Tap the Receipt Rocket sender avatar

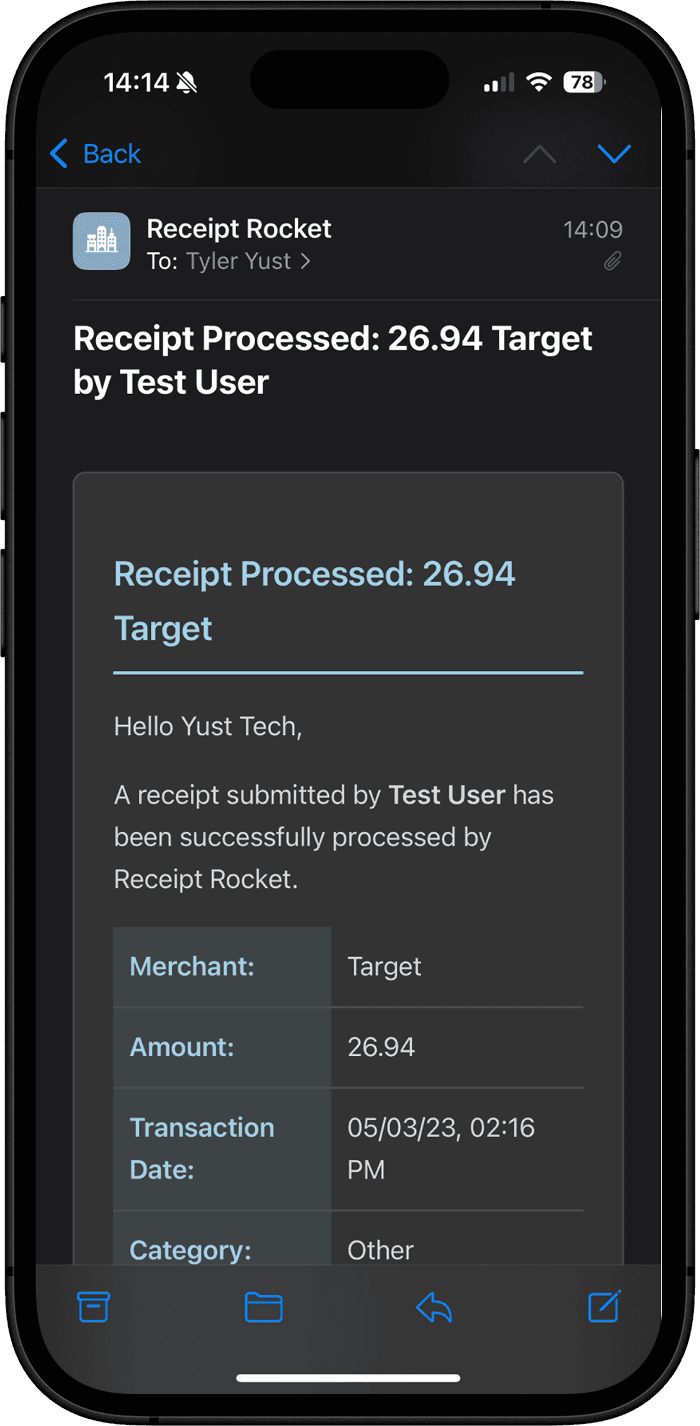point(101,241)
